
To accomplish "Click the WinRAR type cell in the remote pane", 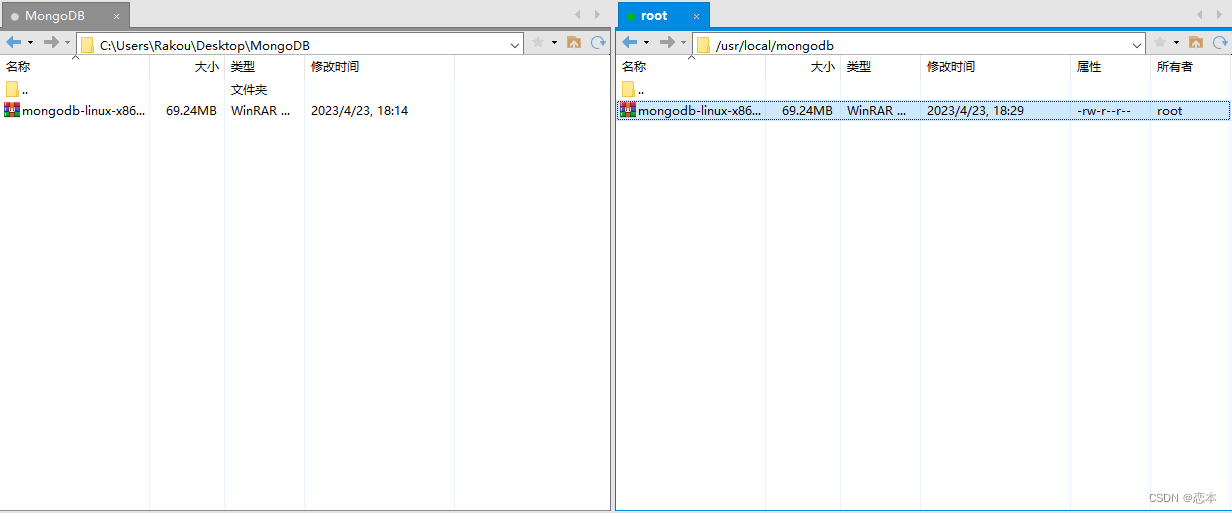I will click(877, 111).
